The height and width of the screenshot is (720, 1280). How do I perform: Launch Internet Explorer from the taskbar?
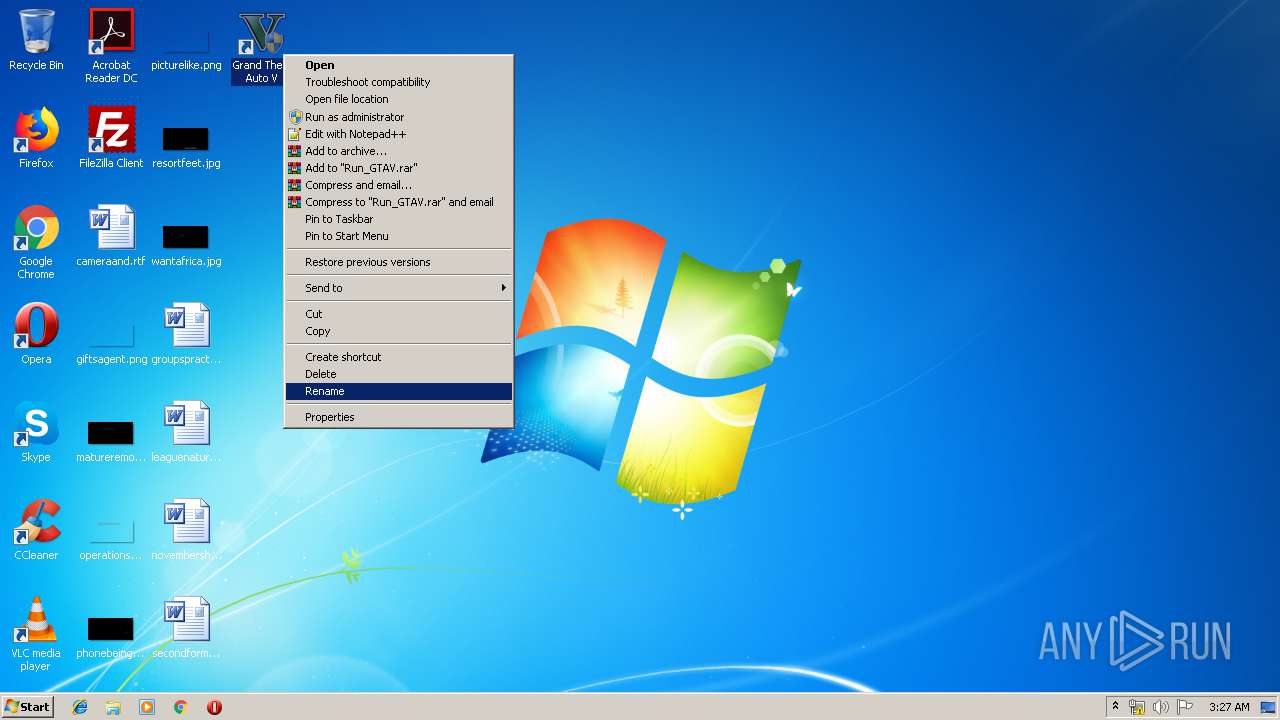pyautogui.click(x=80, y=707)
